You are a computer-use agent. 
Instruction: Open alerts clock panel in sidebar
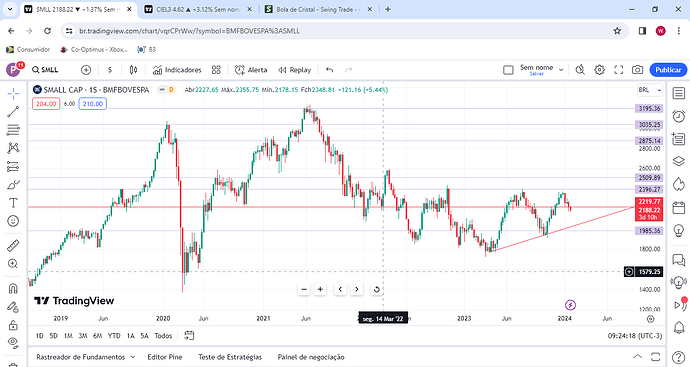click(x=679, y=116)
